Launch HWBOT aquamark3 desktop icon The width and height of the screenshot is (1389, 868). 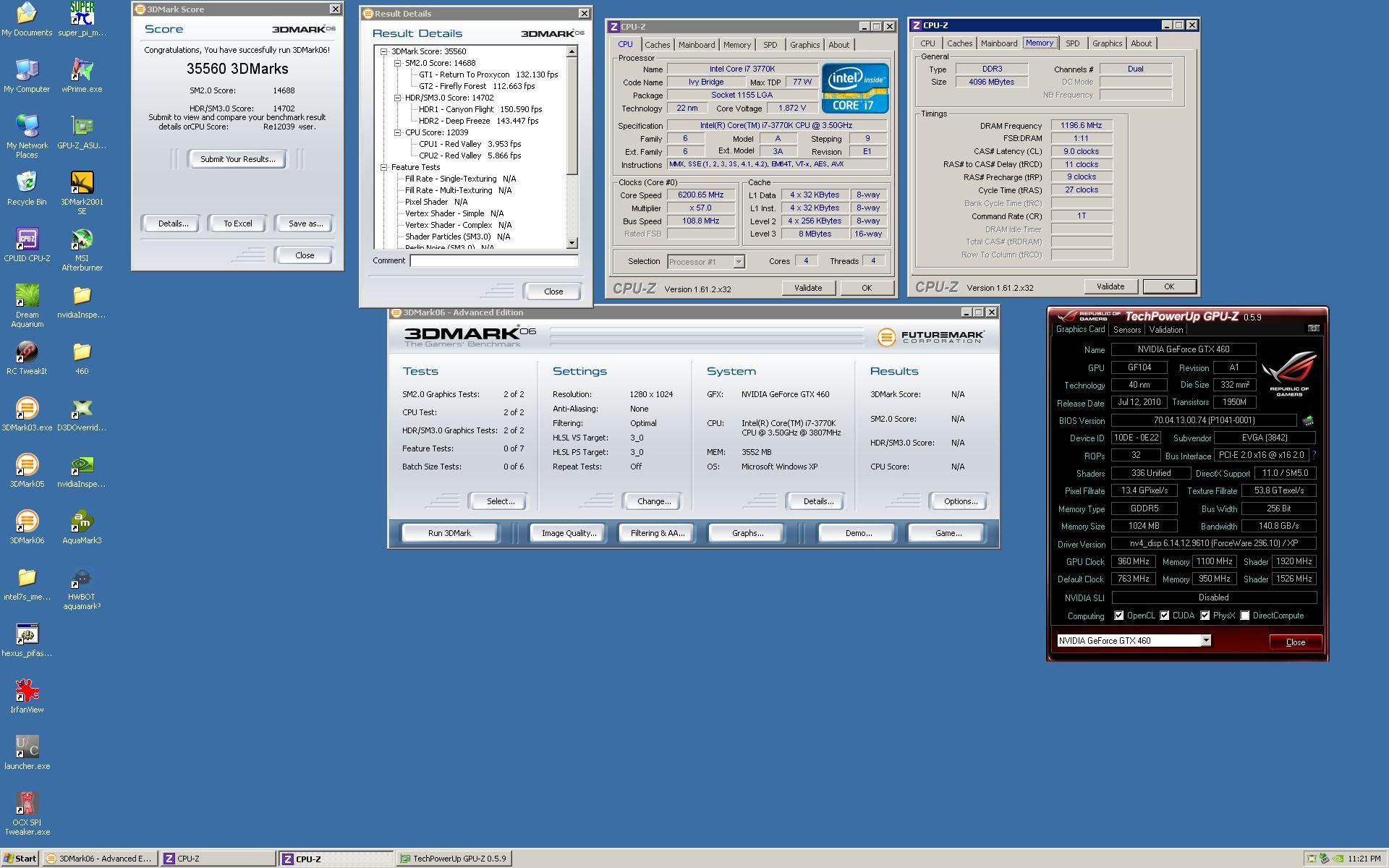[82, 587]
